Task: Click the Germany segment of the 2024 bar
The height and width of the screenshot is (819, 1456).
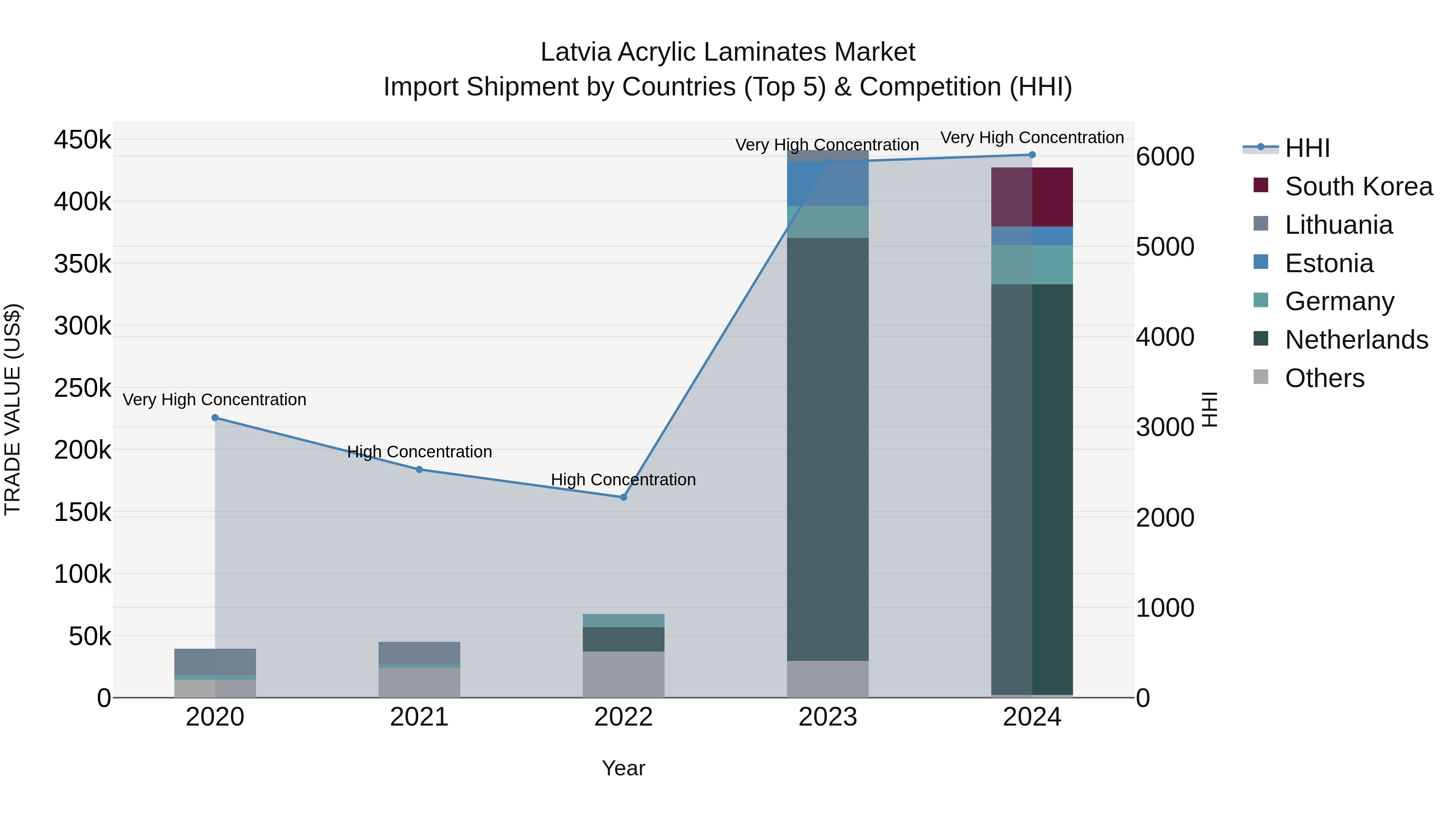Action: click(1032, 265)
